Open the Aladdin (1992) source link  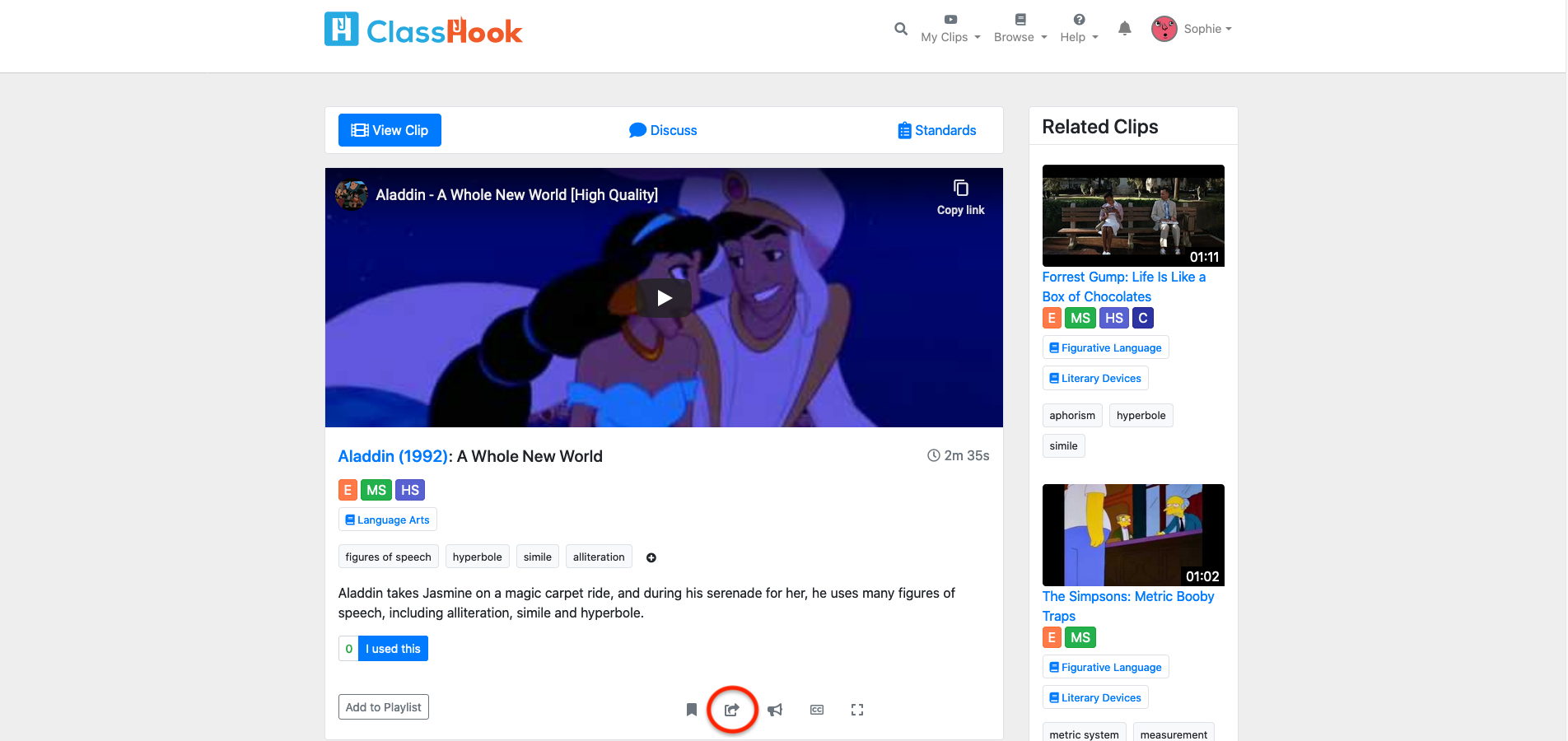393,456
